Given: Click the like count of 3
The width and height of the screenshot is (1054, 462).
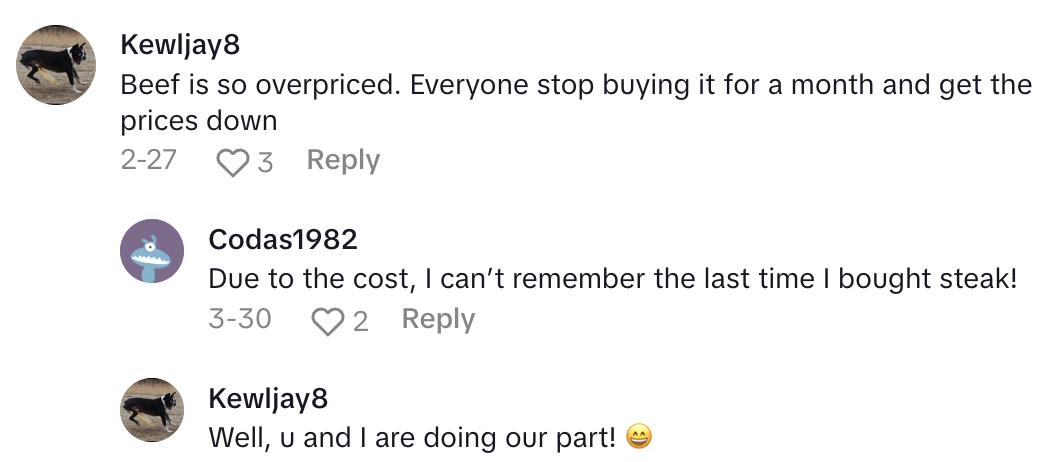Looking at the screenshot, I should point(265,162).
